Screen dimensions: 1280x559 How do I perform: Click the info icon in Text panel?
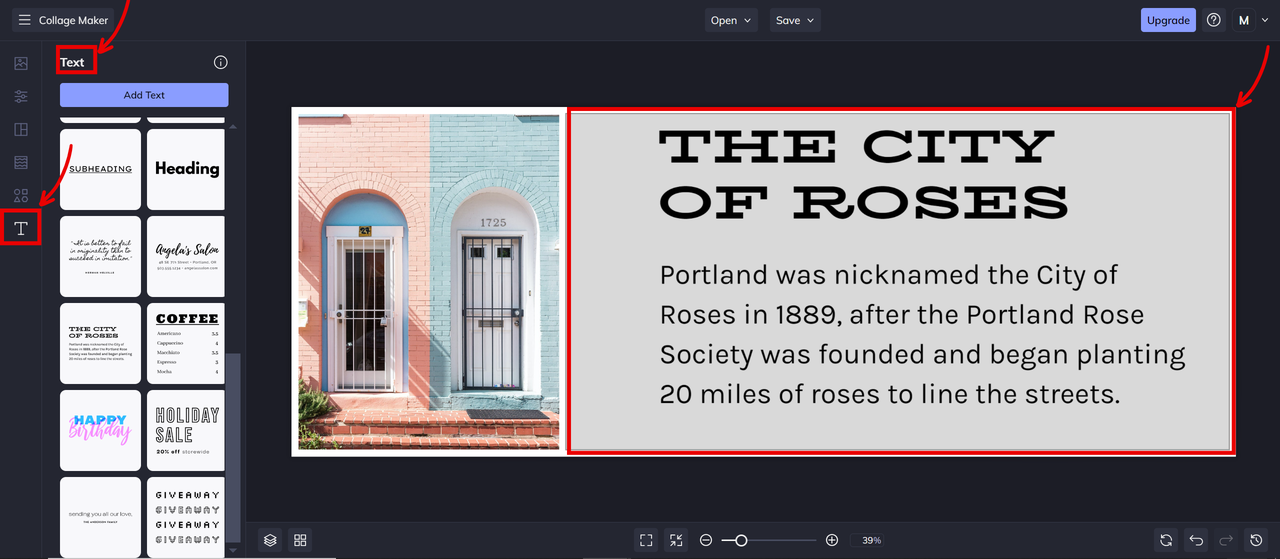click(221, 62)
